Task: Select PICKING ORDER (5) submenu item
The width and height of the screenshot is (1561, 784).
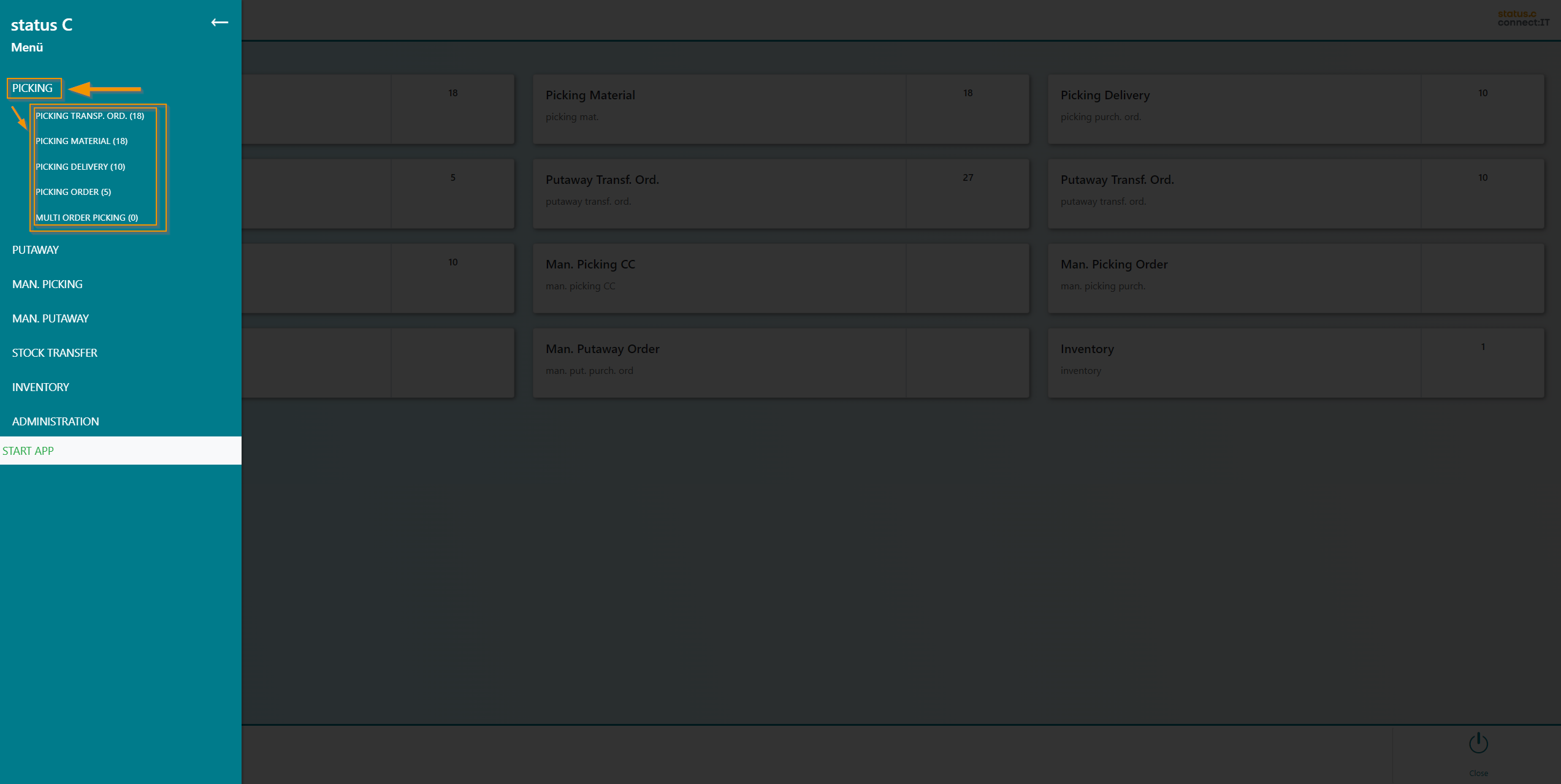Action: coord(73,192)
